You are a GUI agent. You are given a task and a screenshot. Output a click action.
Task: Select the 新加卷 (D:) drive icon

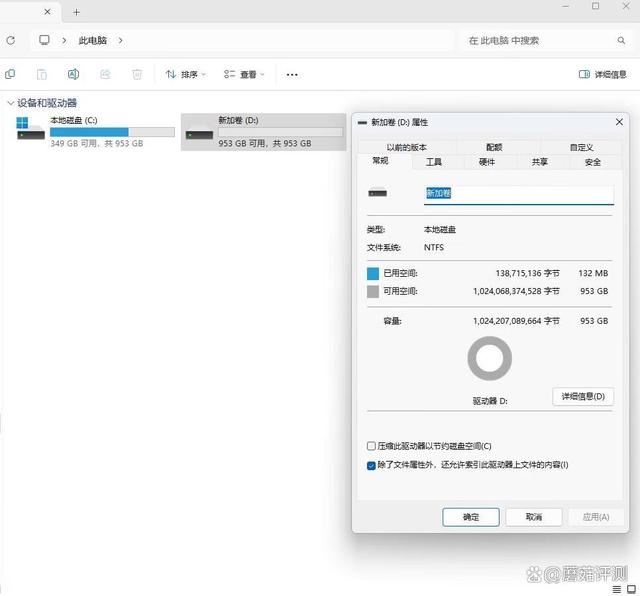[200, 131]
